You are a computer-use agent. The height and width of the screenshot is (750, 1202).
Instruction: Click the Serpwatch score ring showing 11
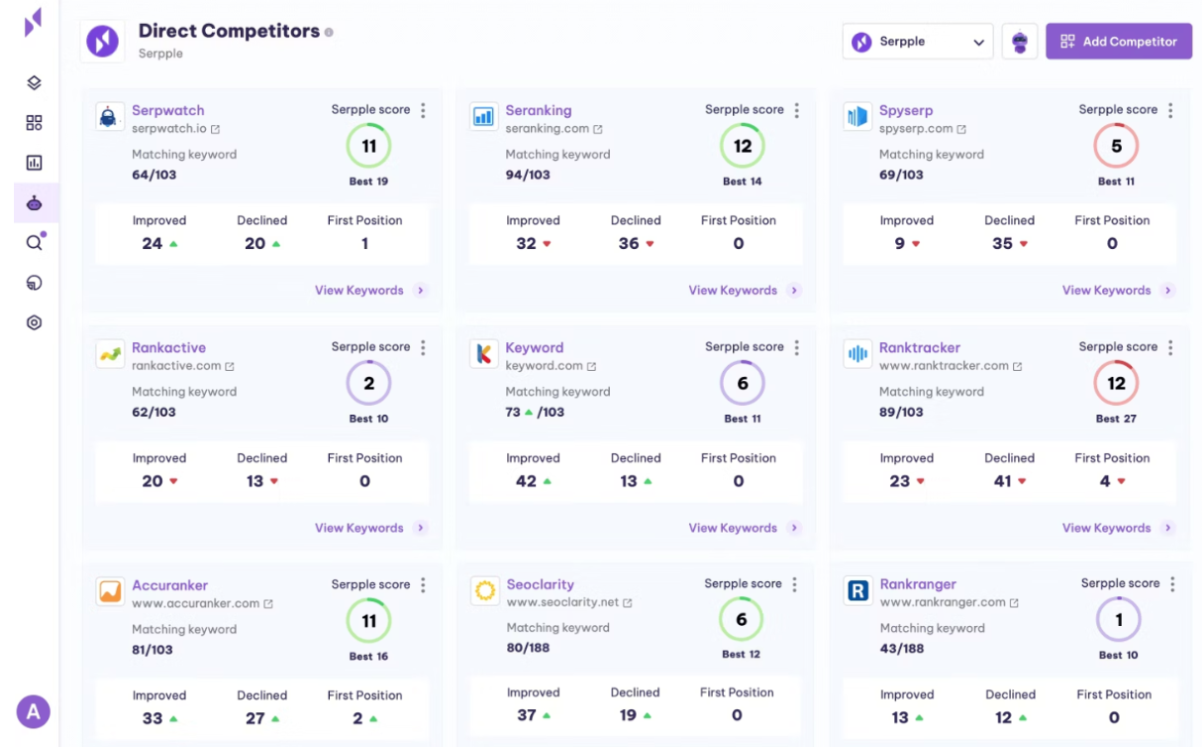pyautogui.click(x=369, y=147)
